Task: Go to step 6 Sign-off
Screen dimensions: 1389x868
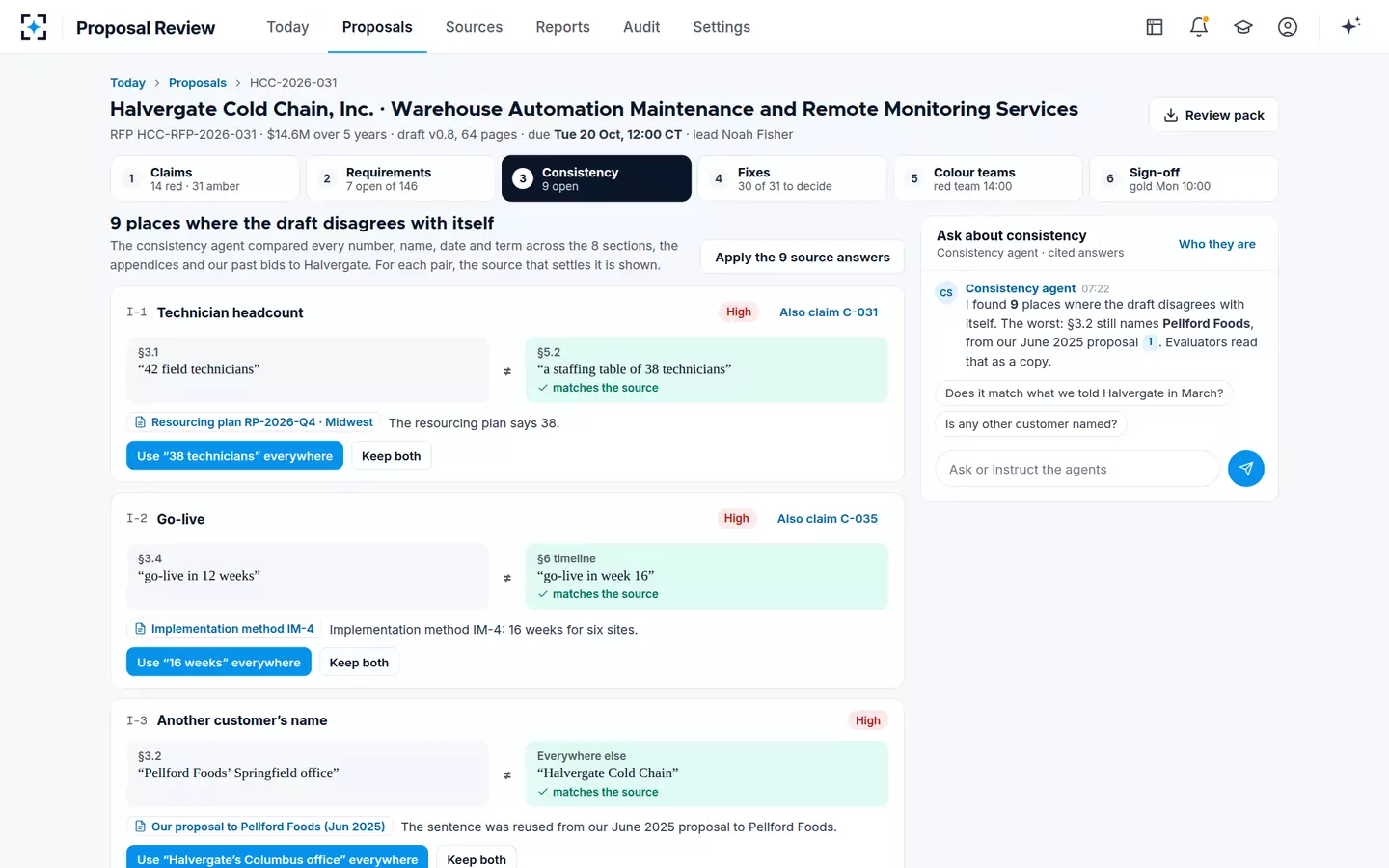Action: [x=1184, y=178]
